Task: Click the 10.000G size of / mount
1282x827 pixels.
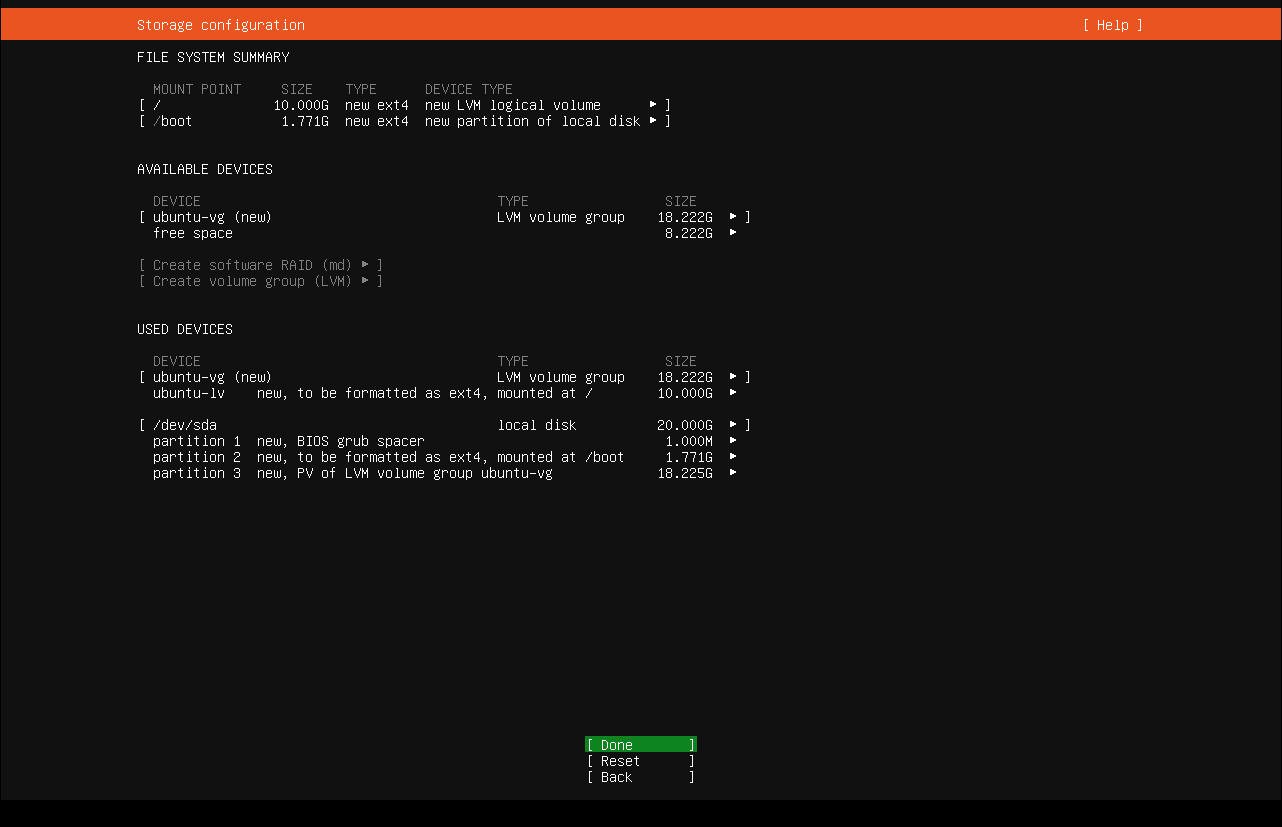Action: (x=301, y=105)
